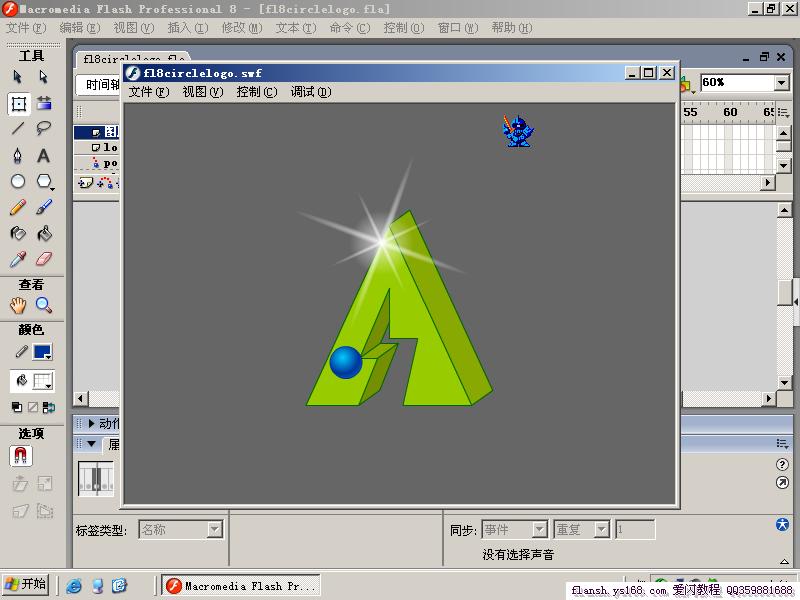This screenshot has height=600, width=800.
Task: Click the timeline vertical scroll down arrow
Action: click(784, 165)
